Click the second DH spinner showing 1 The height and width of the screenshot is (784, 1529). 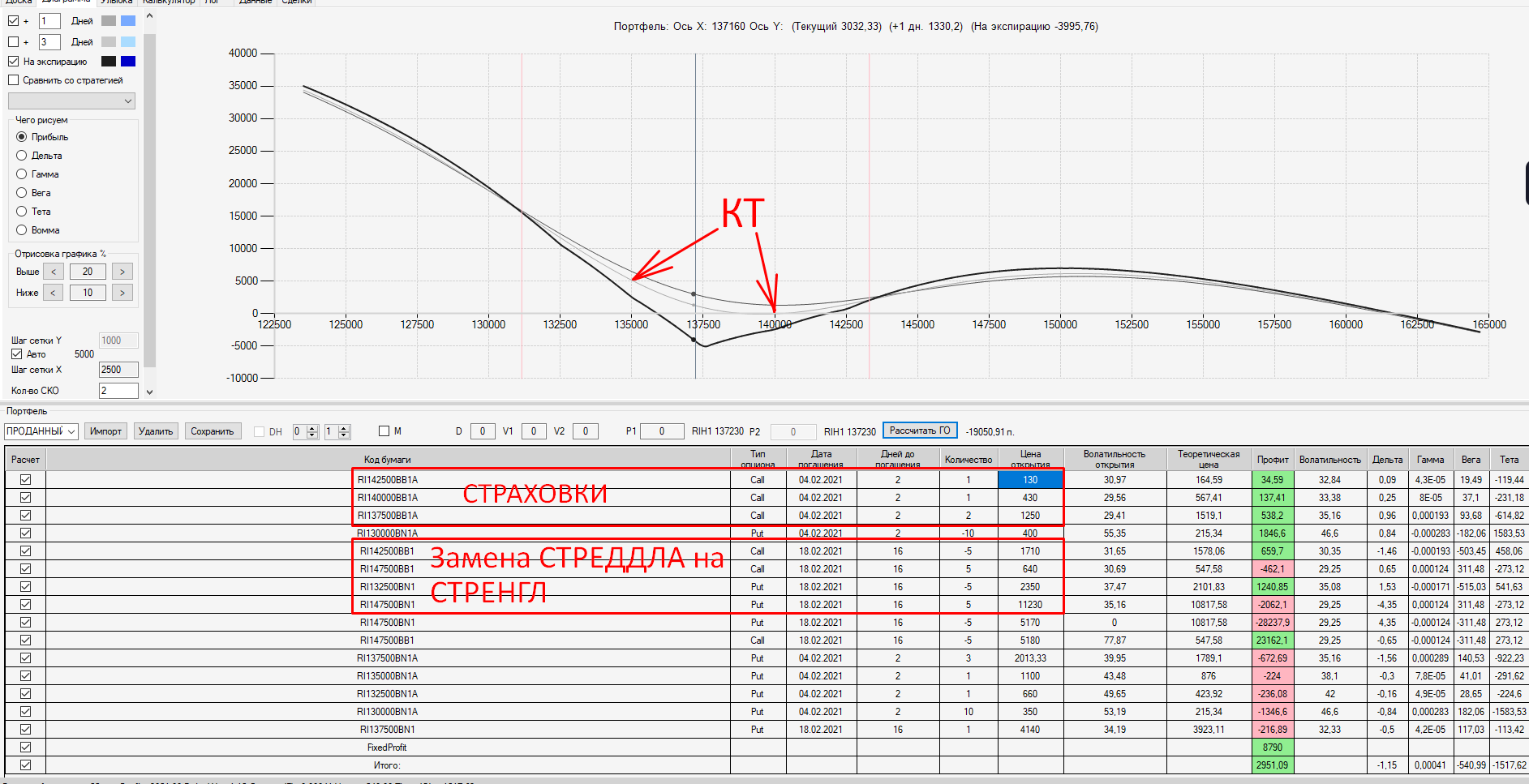(337, 431)
